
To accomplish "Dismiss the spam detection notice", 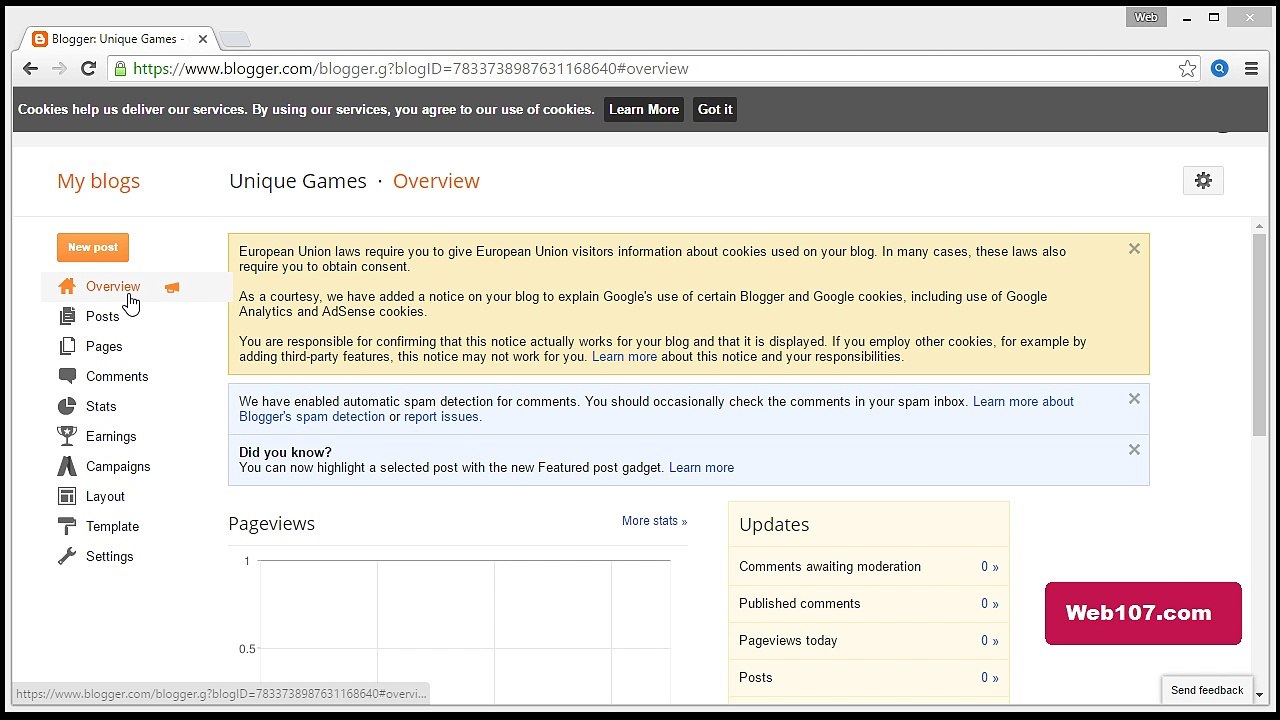I will (1134, 399).
